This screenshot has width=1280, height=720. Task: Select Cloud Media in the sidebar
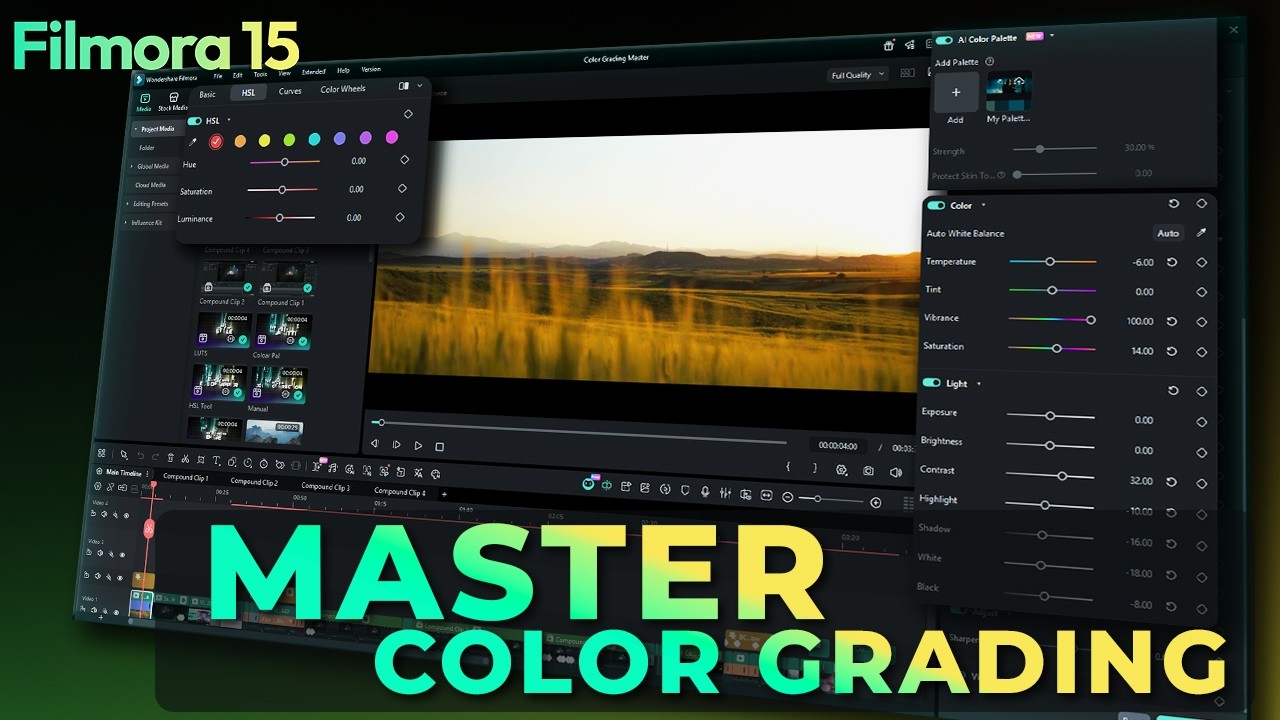click(x=150, y=185)
